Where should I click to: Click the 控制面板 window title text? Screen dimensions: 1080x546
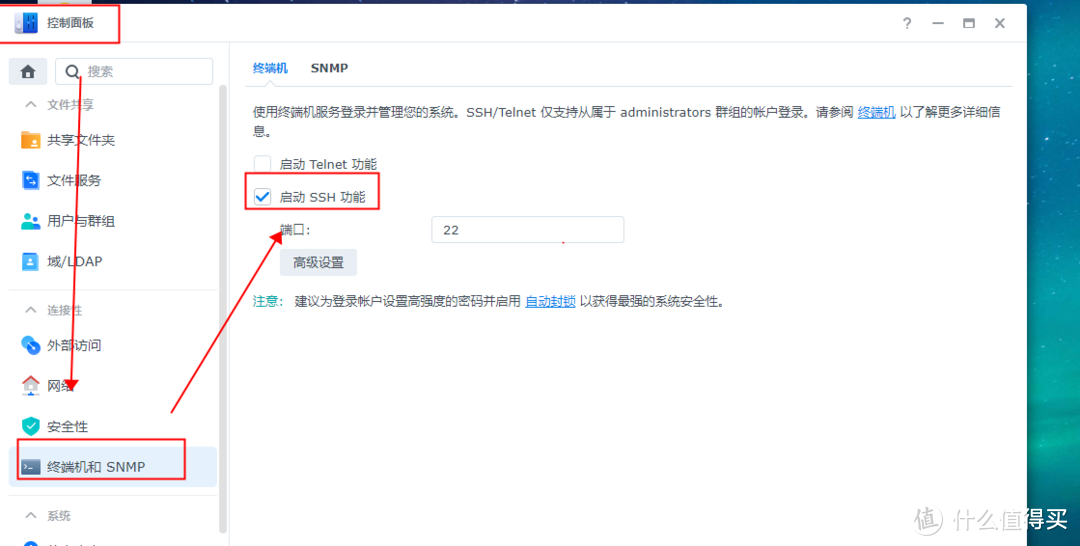click(x=70, y=23)
